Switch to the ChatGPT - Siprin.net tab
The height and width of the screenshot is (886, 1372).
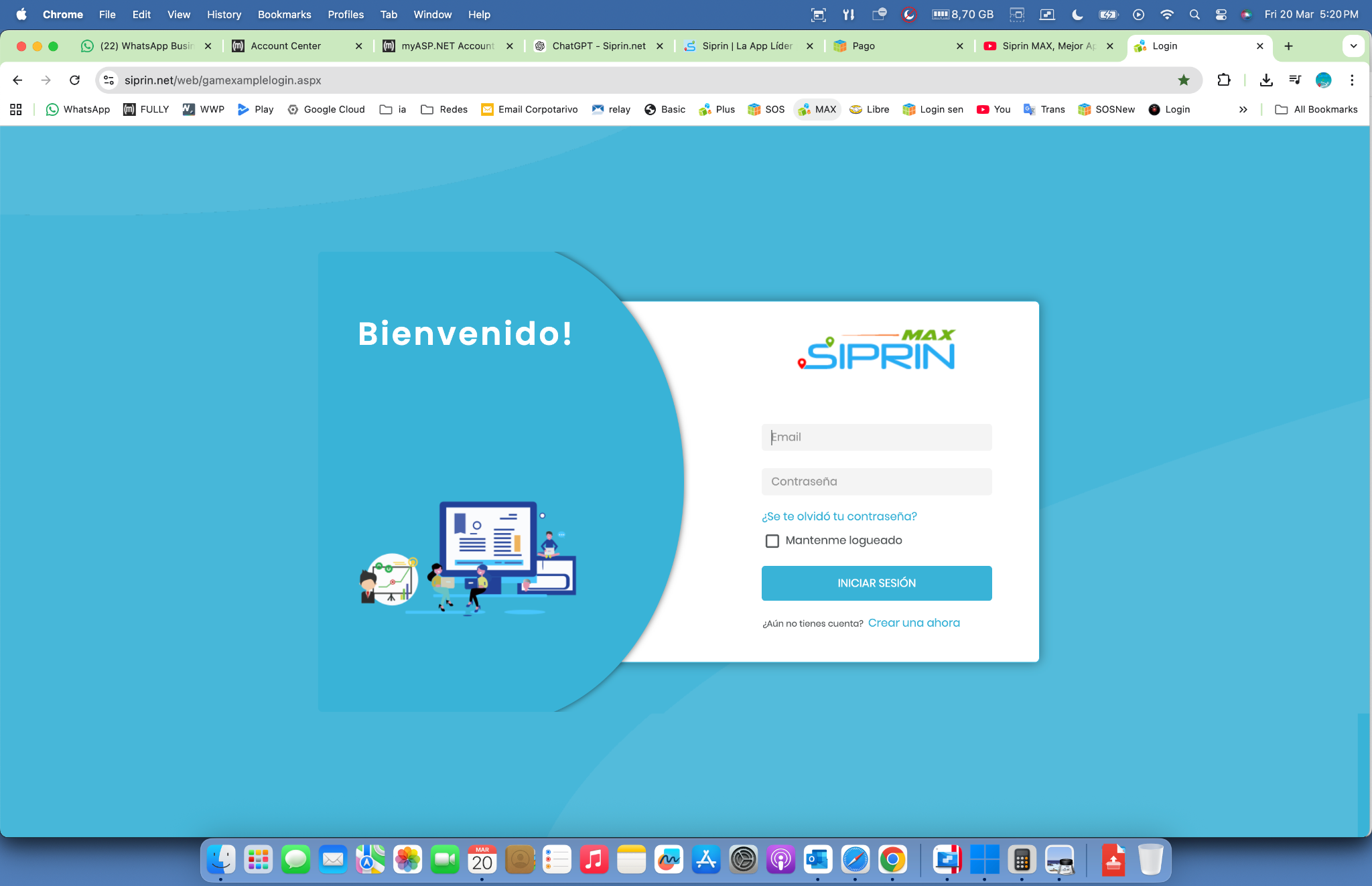[598, 46]
